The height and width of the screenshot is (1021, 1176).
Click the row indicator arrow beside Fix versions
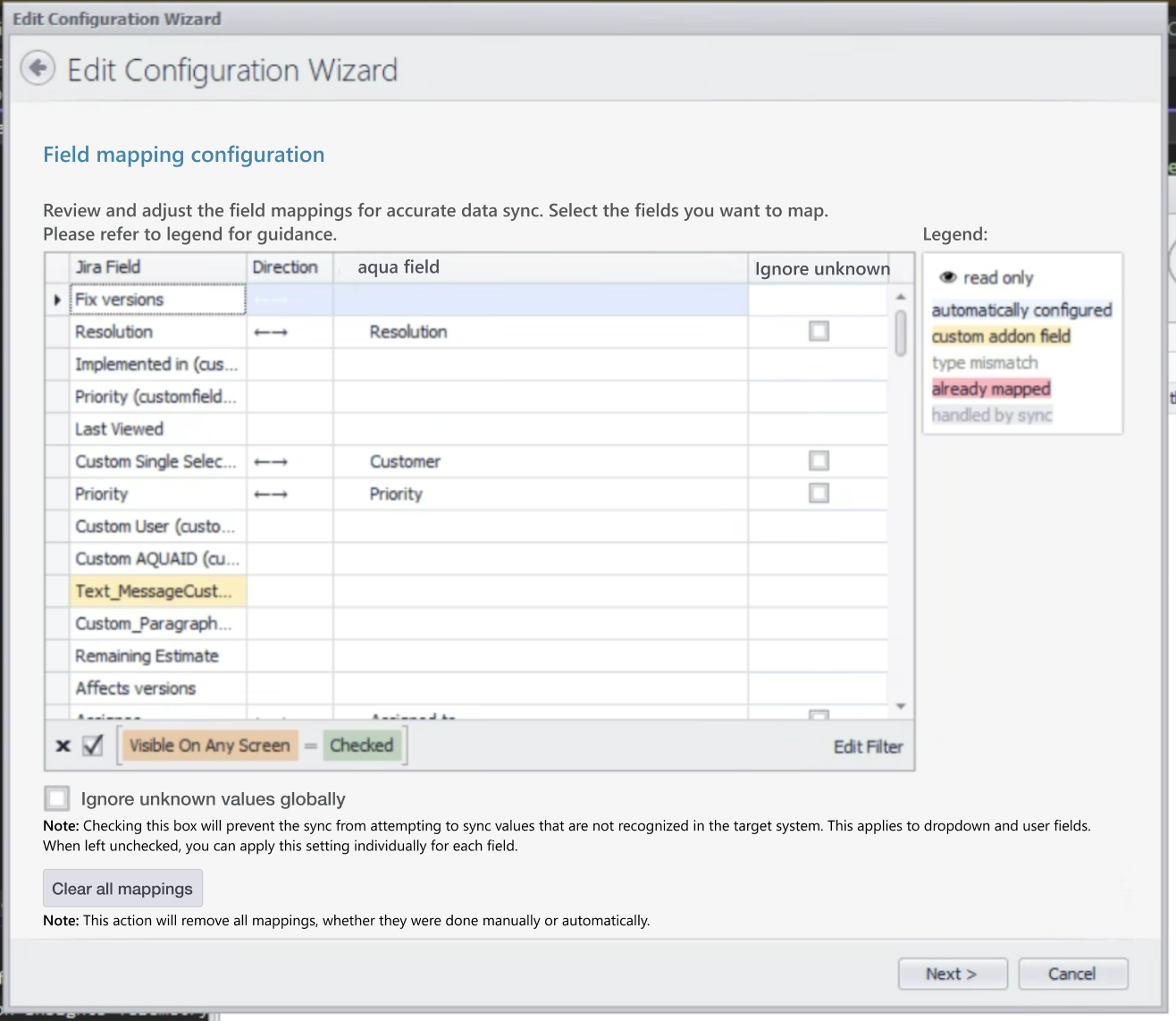tap(57, 300)
